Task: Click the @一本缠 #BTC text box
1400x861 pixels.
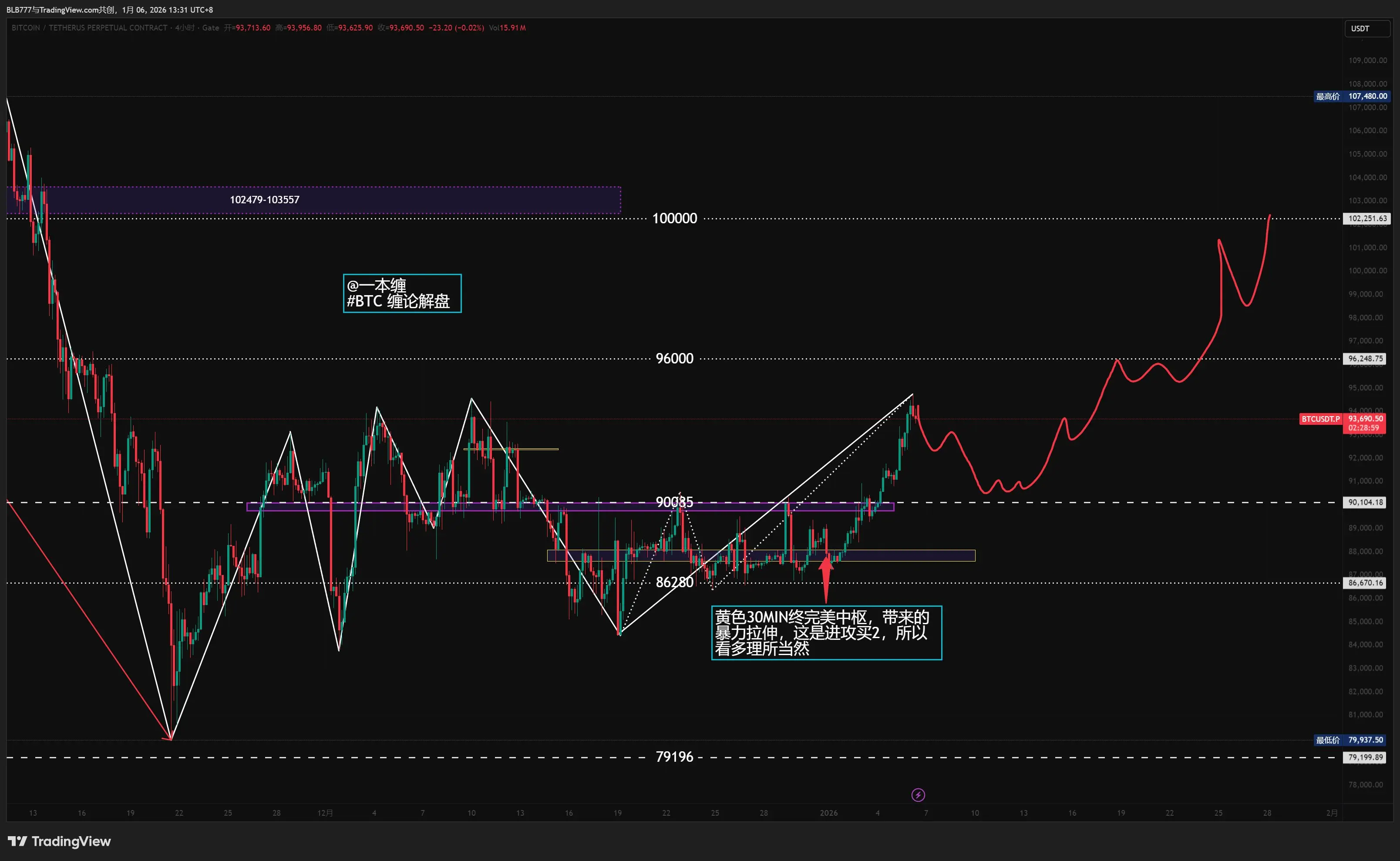Action: click(x=402, y=293)
